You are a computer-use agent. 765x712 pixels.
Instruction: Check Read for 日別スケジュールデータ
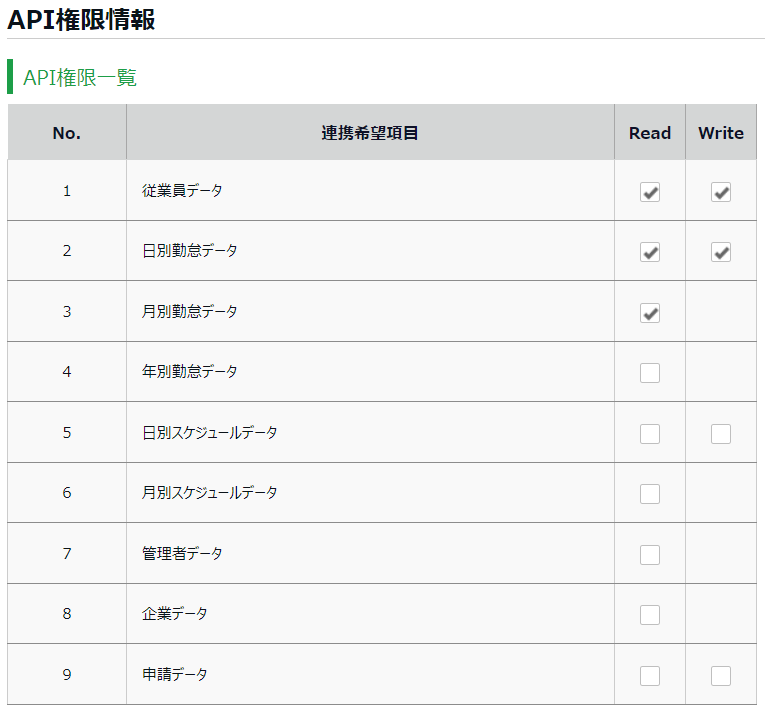[x=650, y=434]
